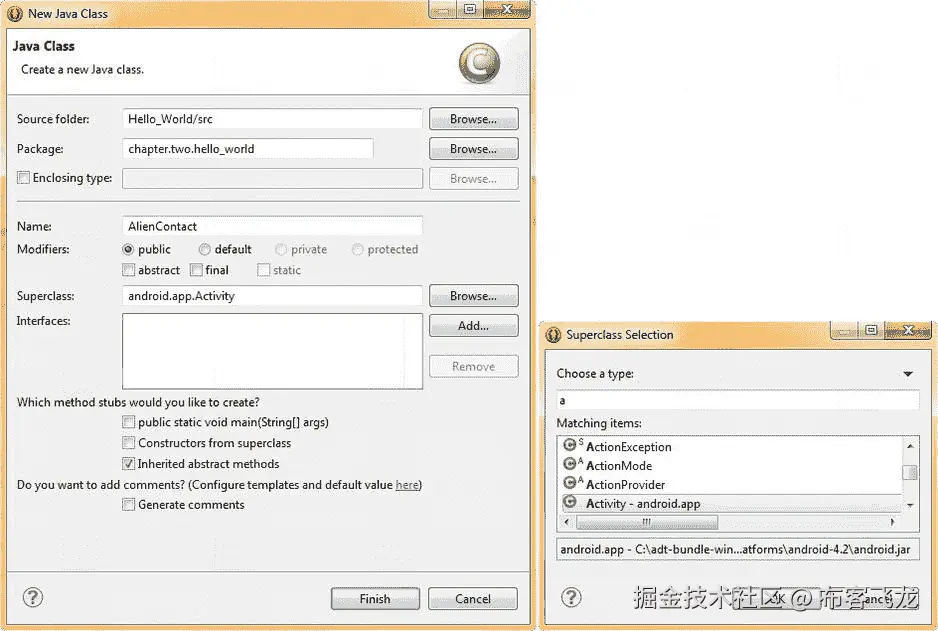Click the ActionProvider class icon

(570, 482)
